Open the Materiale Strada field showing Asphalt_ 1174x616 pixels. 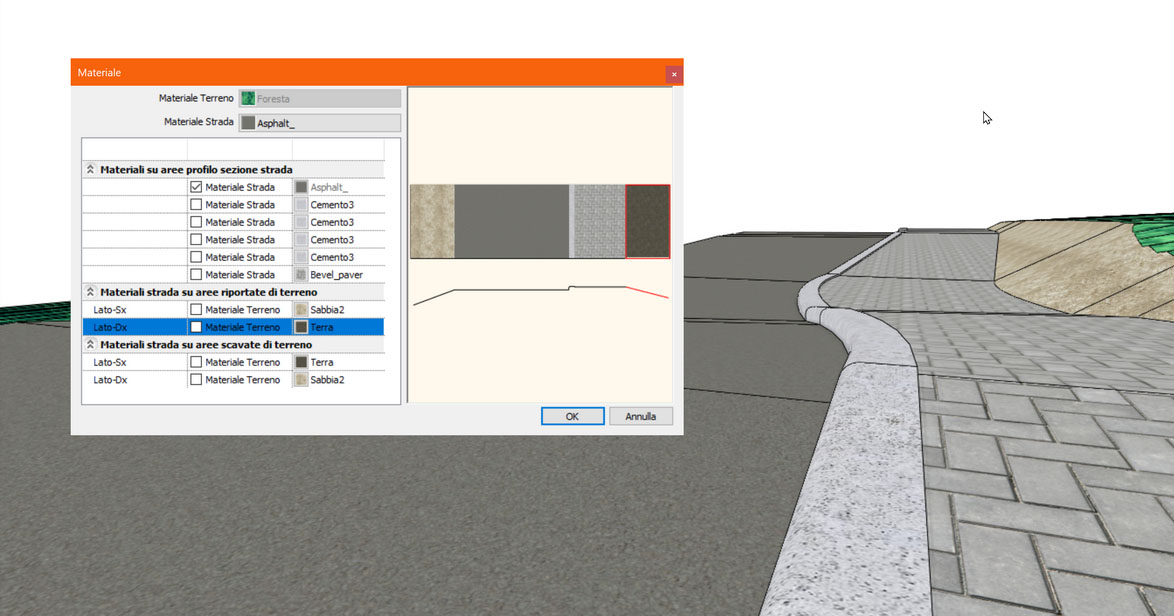[320, 123]
